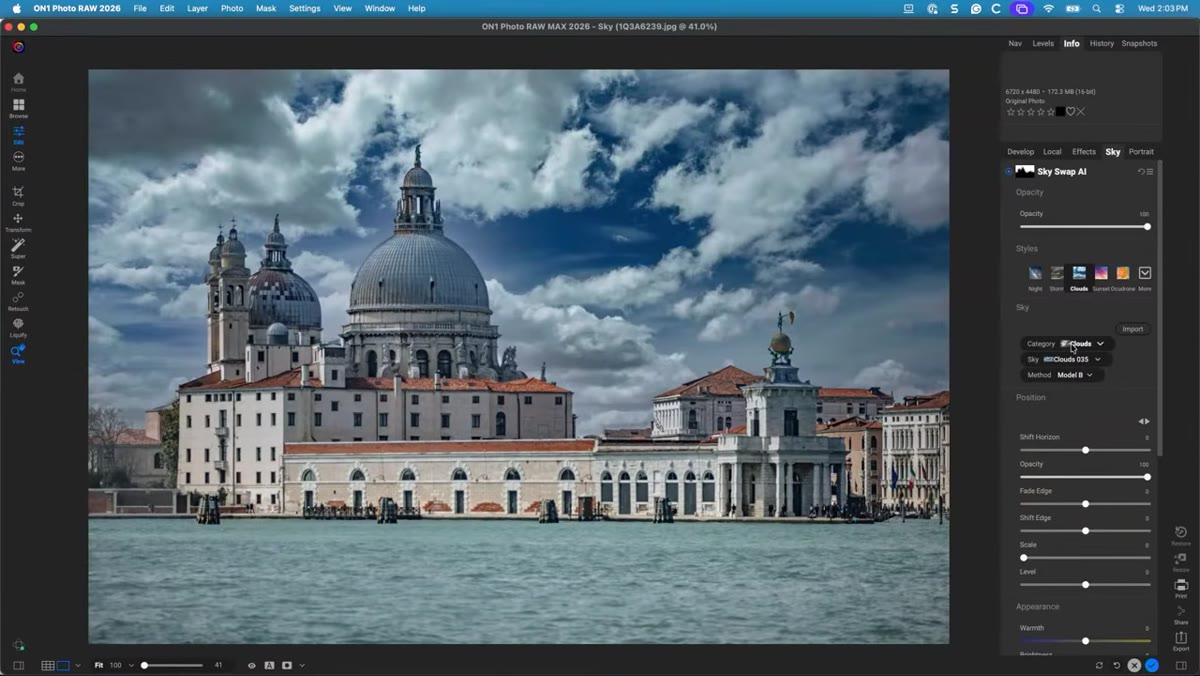Screen dimensions: 1200x676
Task: Switch to the Levels tab
Action: click(x=1043, y=44)
